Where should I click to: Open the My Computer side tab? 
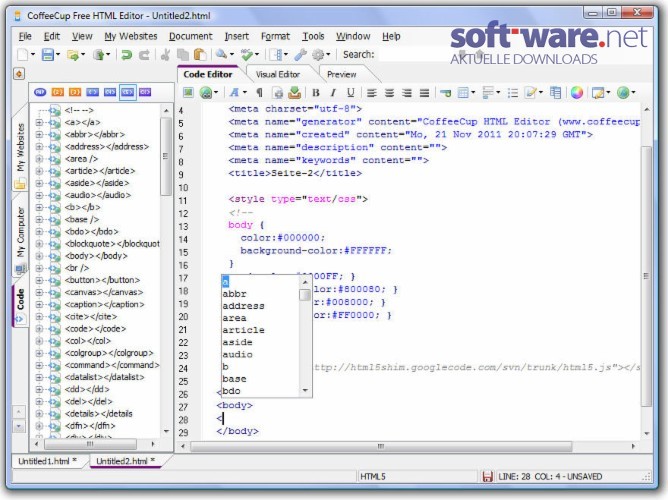tap(20, 239)
